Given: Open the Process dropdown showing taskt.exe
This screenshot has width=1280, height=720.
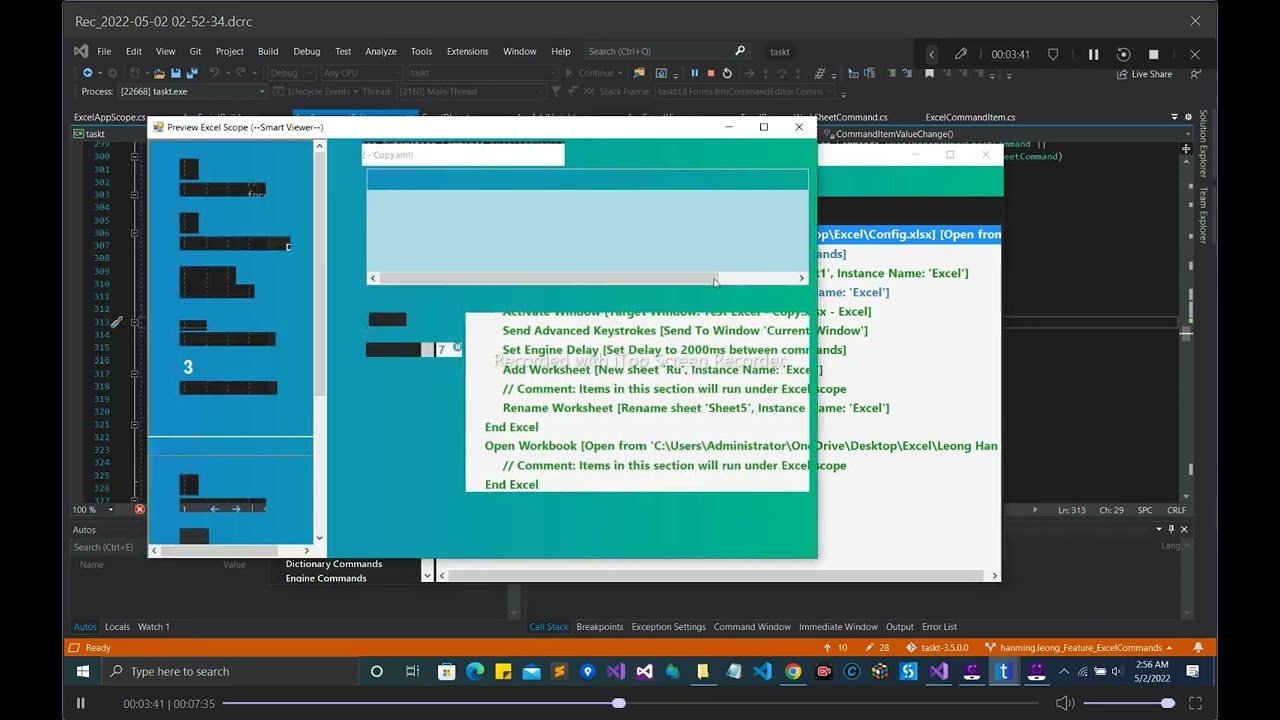Looking at the screenshot, I should pyautogui.click(x=192, y=92).
